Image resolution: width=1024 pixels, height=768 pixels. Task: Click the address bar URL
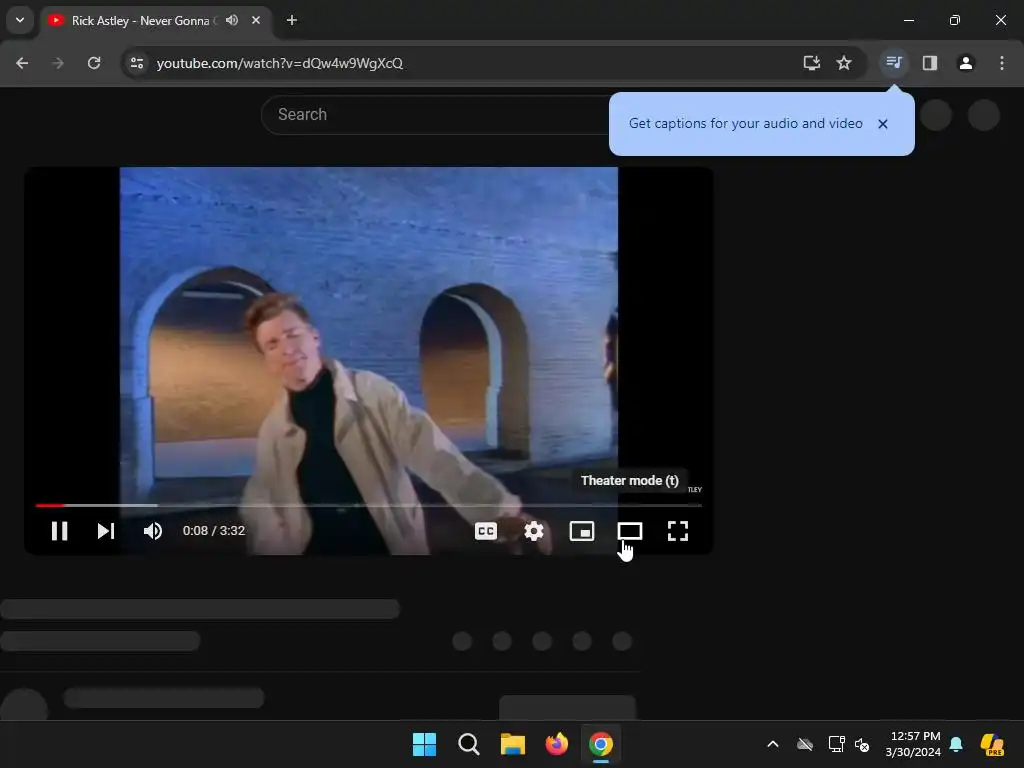click(x=280, y=63)
